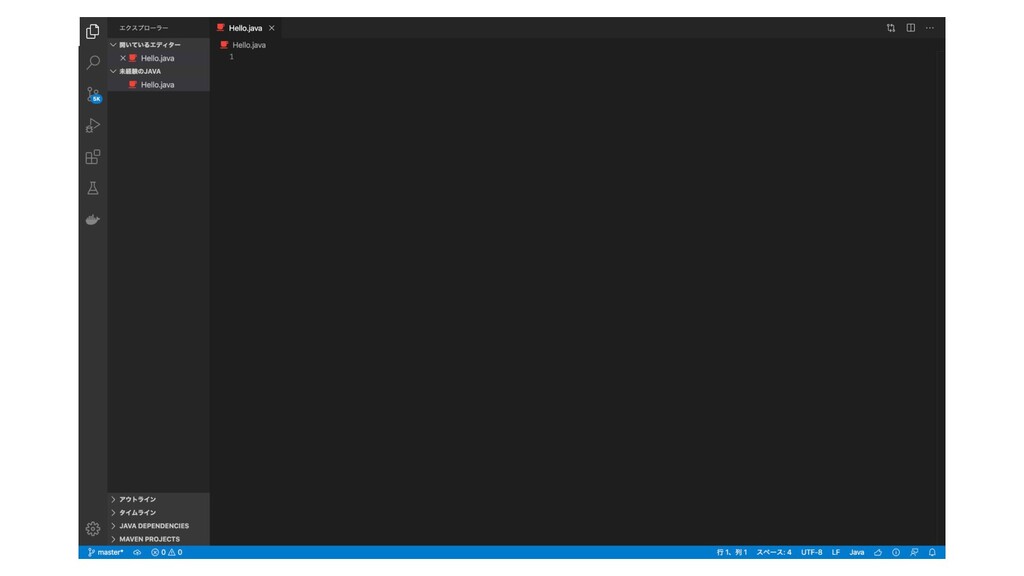Click Hello.java in the breadcrumb bar
Viewport: 1024px width, 576px height.
tap(249, 45)
